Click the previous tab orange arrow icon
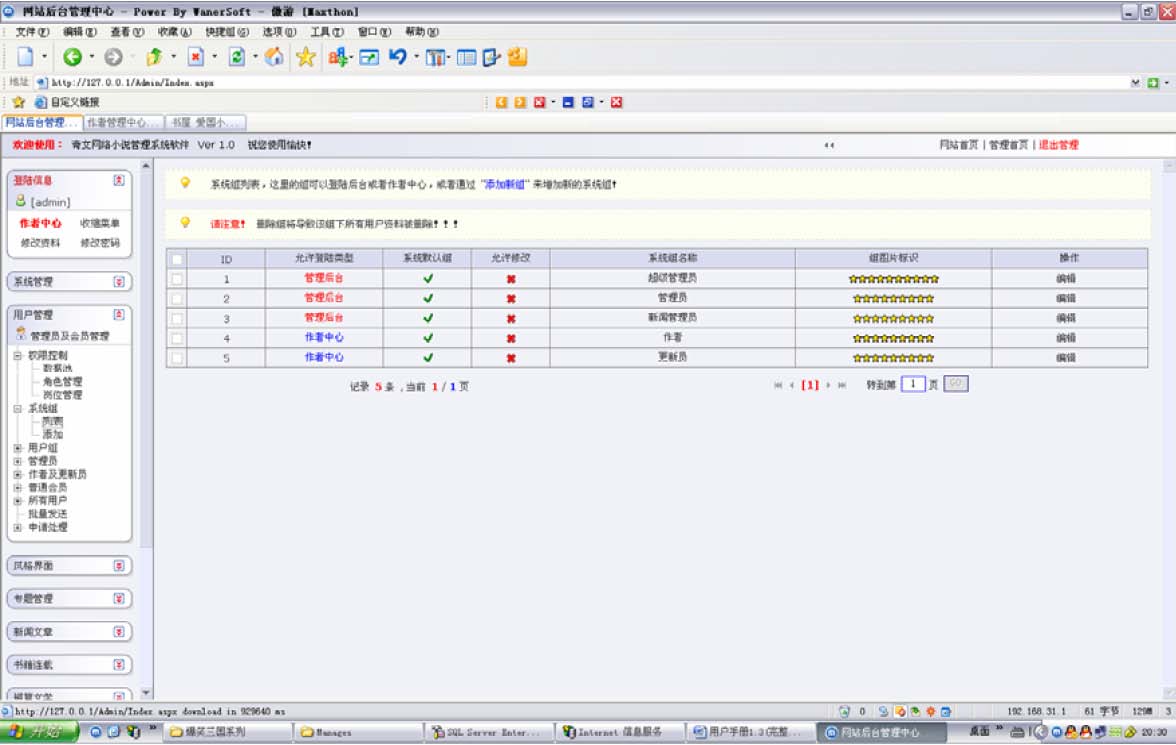The height and width of the screenshot is (745, 1176). [x=502, y=102]
